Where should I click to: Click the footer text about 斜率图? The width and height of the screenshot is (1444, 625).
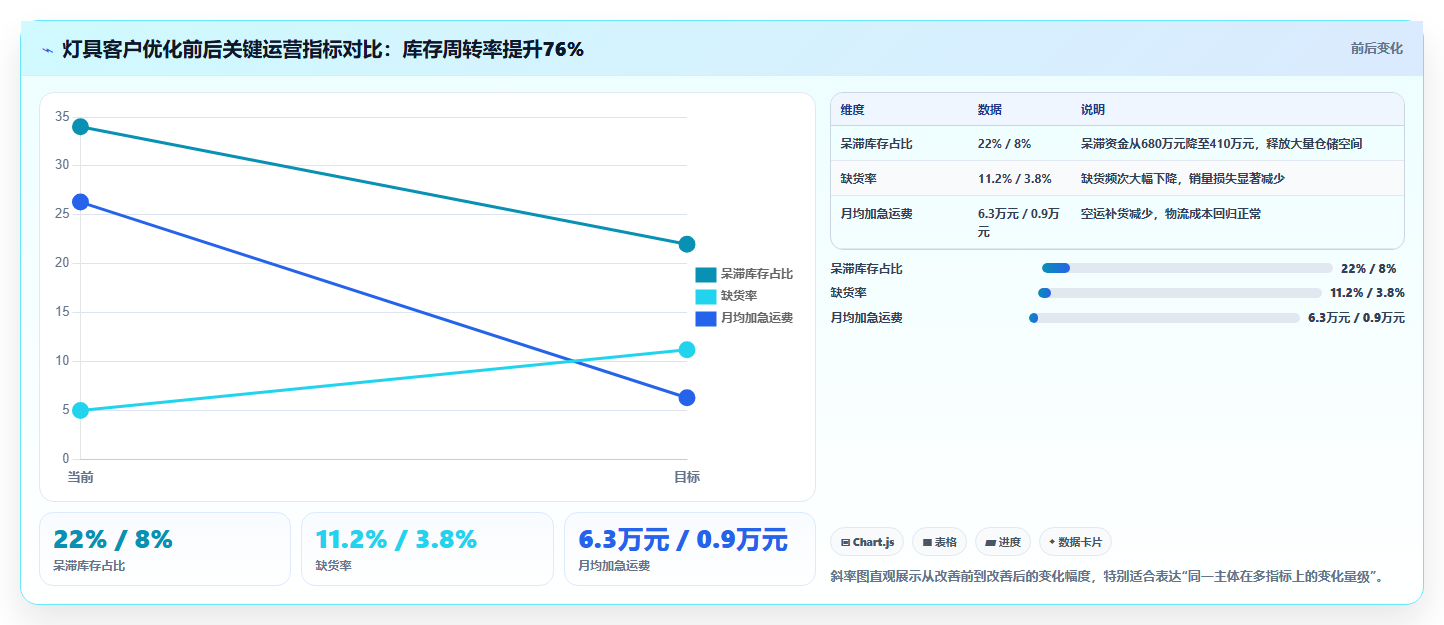coord(1107,576)
